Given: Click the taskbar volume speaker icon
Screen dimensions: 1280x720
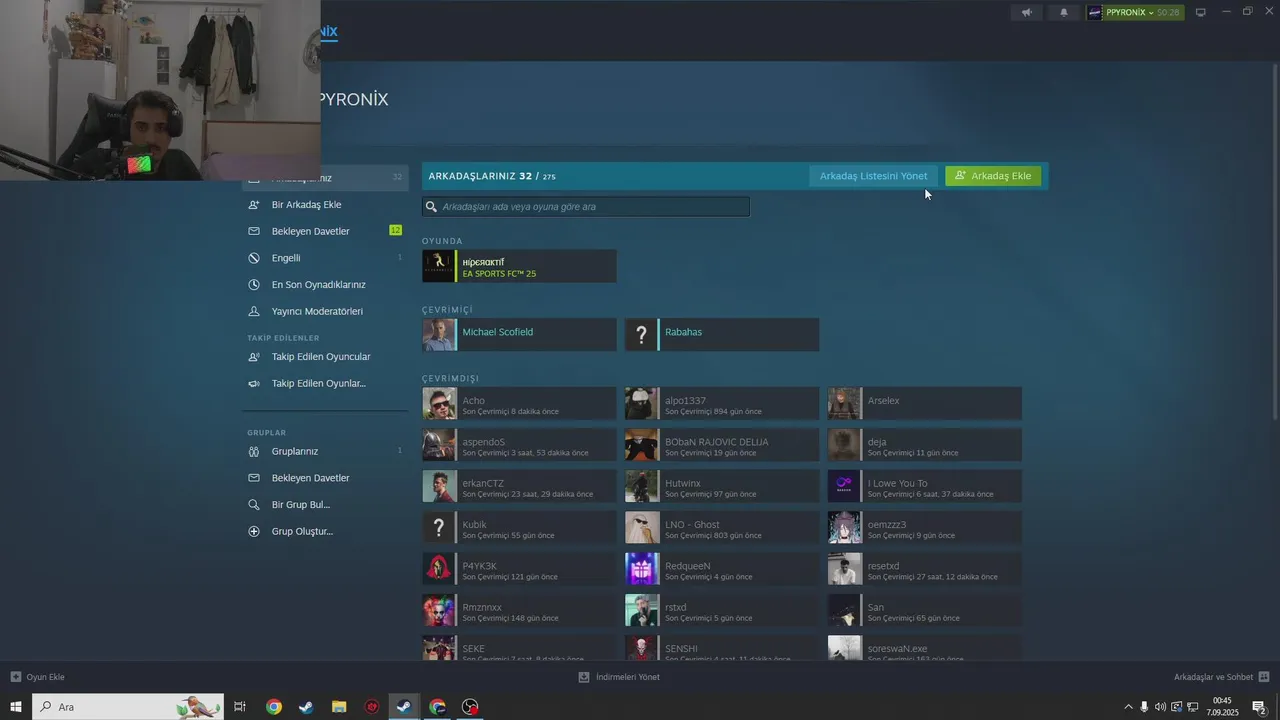Looking at the screenshot, I should pyautogui.click(x=1160, y=707).
